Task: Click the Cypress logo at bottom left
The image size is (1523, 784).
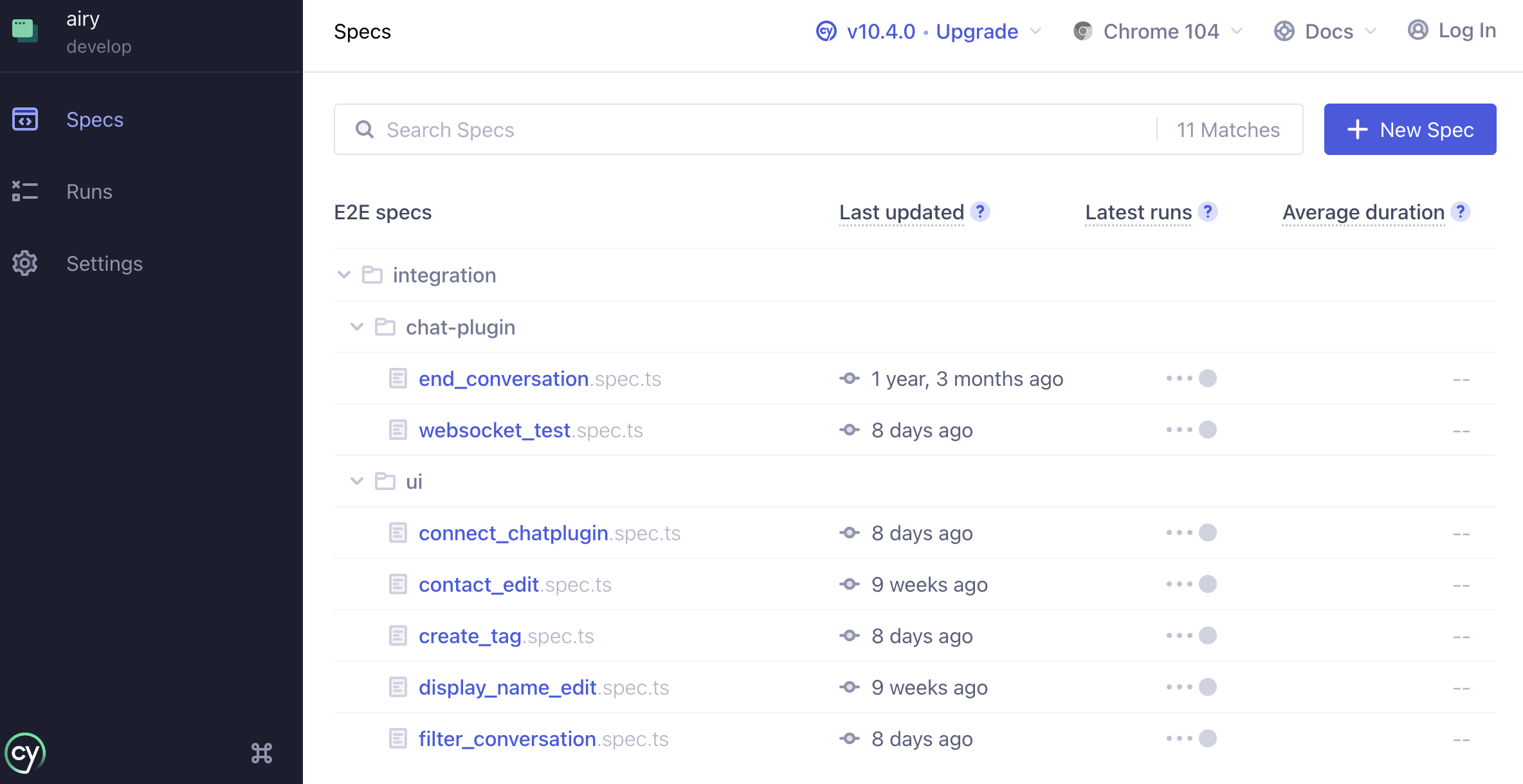Action: (25, 752)
